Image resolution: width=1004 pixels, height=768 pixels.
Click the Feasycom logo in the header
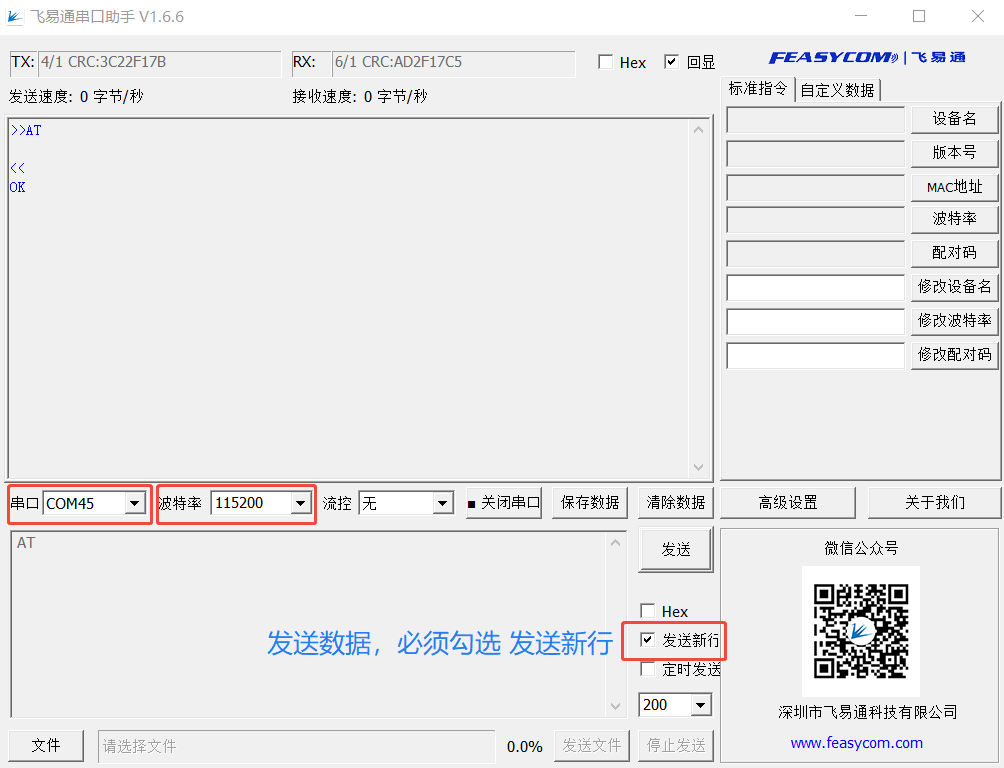[866, 57]
